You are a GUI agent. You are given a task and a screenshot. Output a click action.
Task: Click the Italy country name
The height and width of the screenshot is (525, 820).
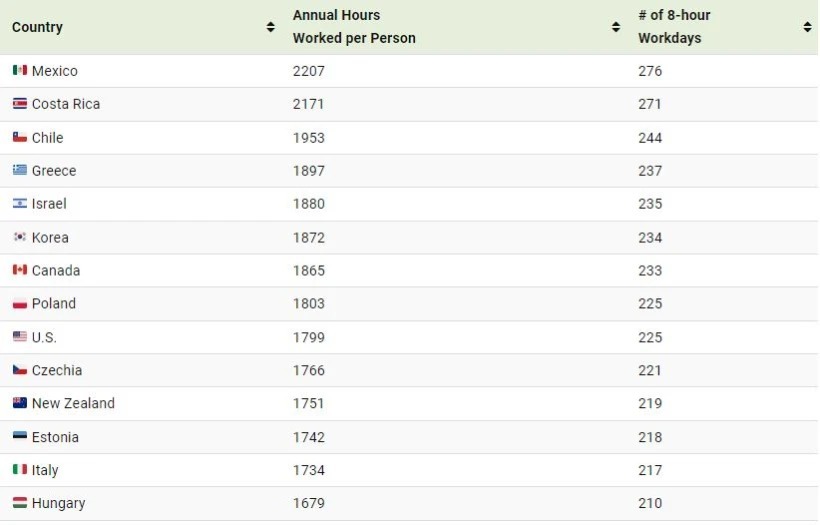45,470
